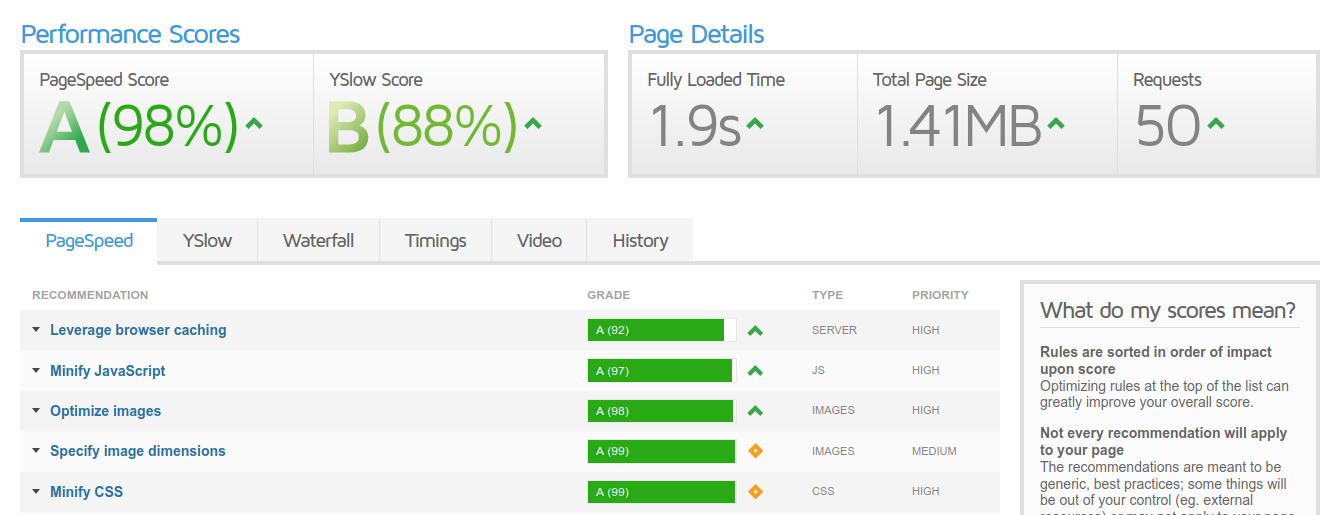
Task: Click green up arrow in Minify JavaScript row
Action: [x=755, y=371]
